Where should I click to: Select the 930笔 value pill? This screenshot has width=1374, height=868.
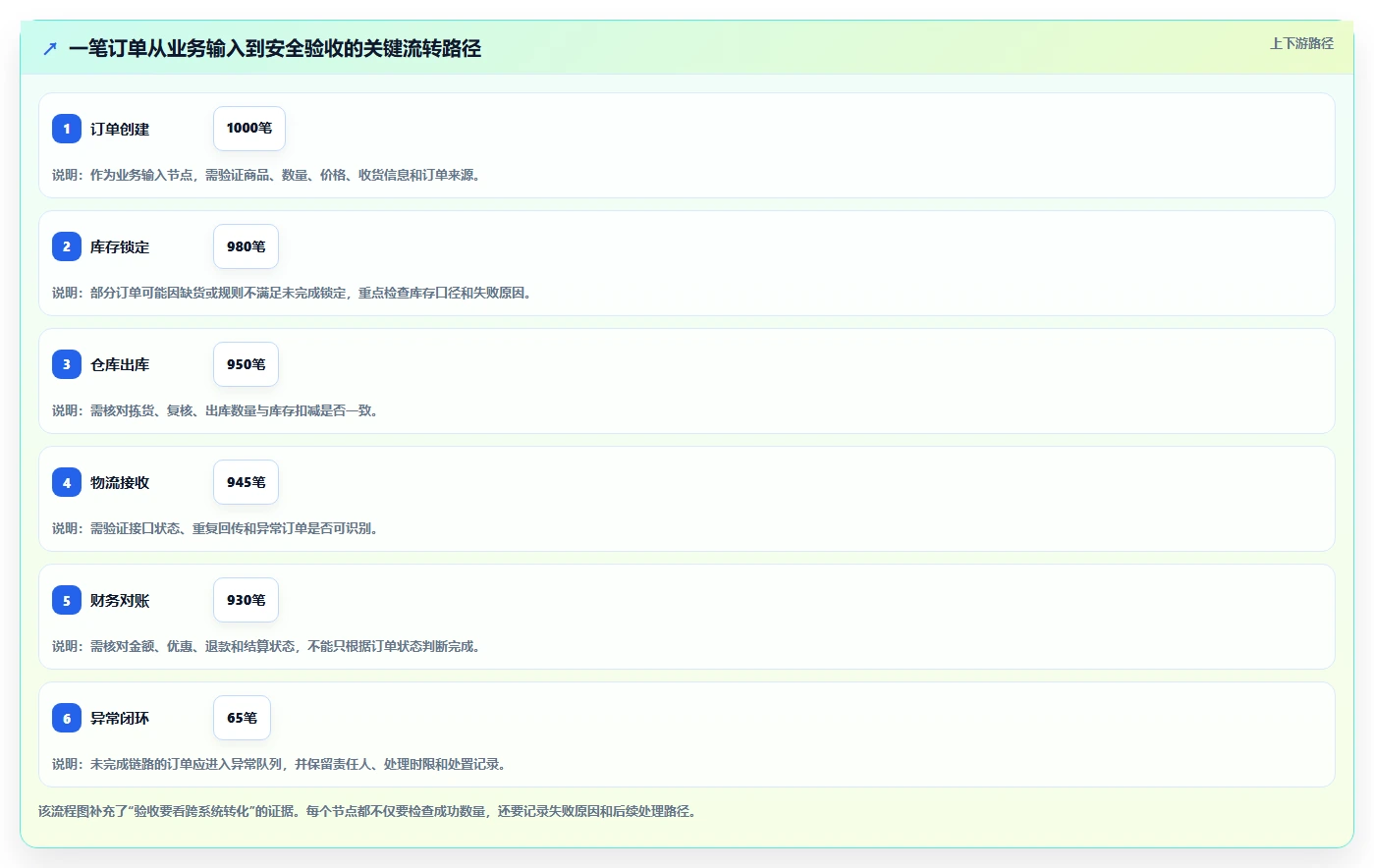(246, 600)
